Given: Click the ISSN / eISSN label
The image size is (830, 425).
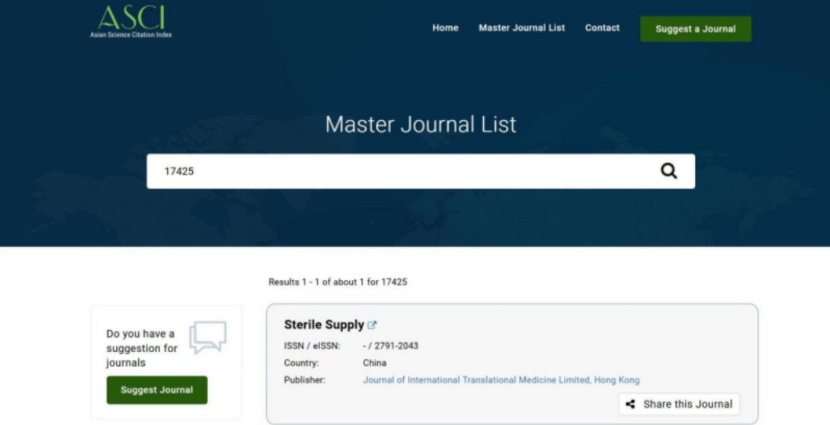Looking at the screenshot, I should coord(312,346).
